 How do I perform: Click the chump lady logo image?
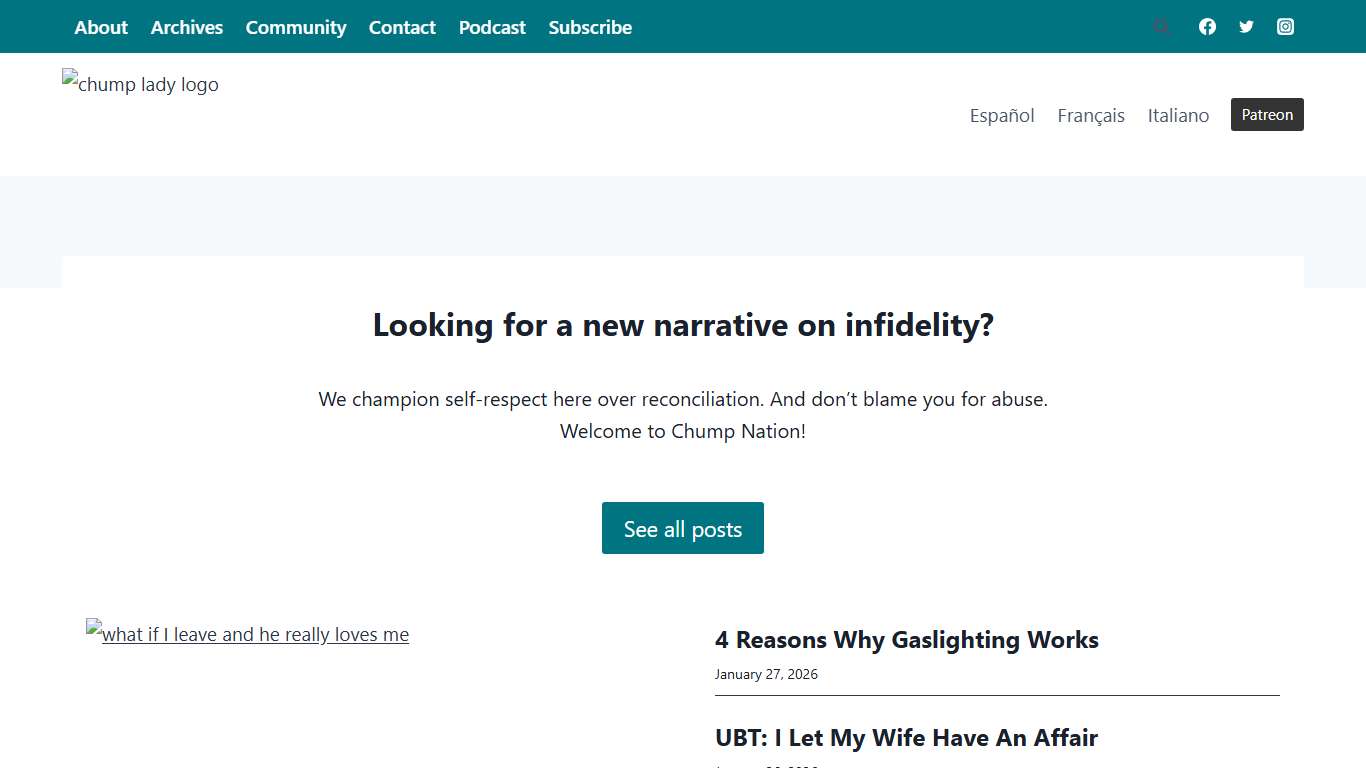[x=141, y=85]
